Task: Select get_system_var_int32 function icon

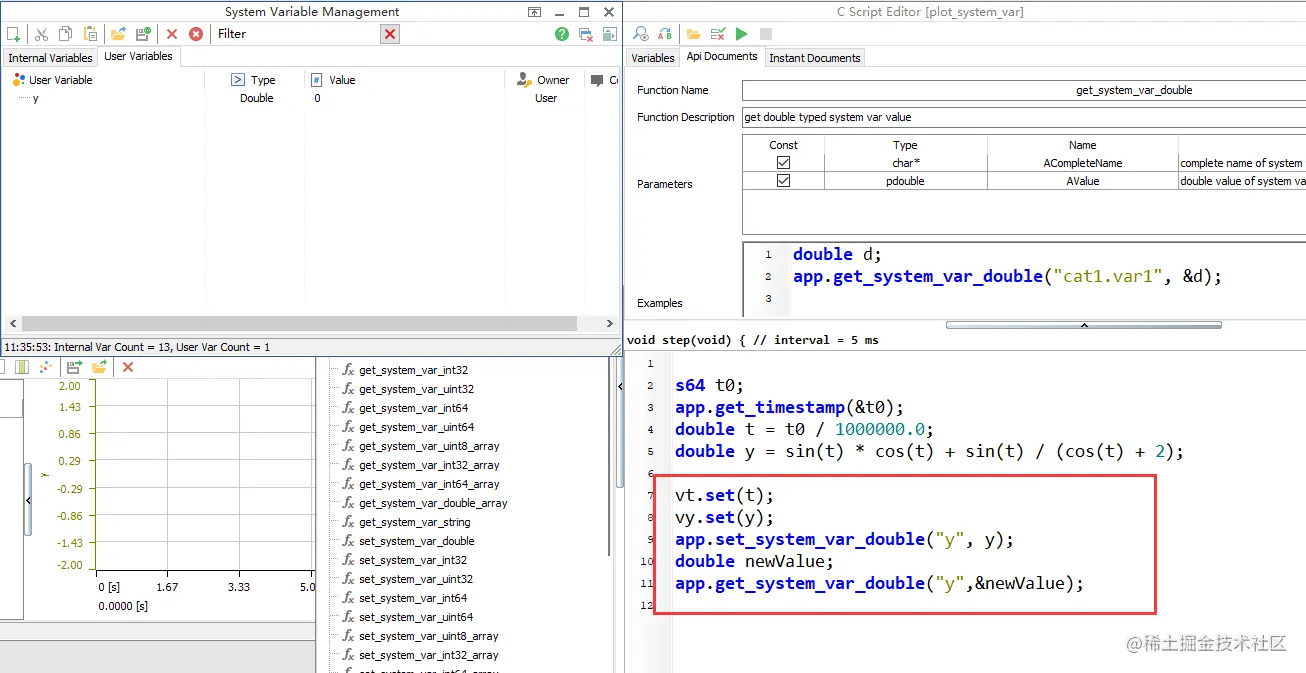Action: (349, 370)
